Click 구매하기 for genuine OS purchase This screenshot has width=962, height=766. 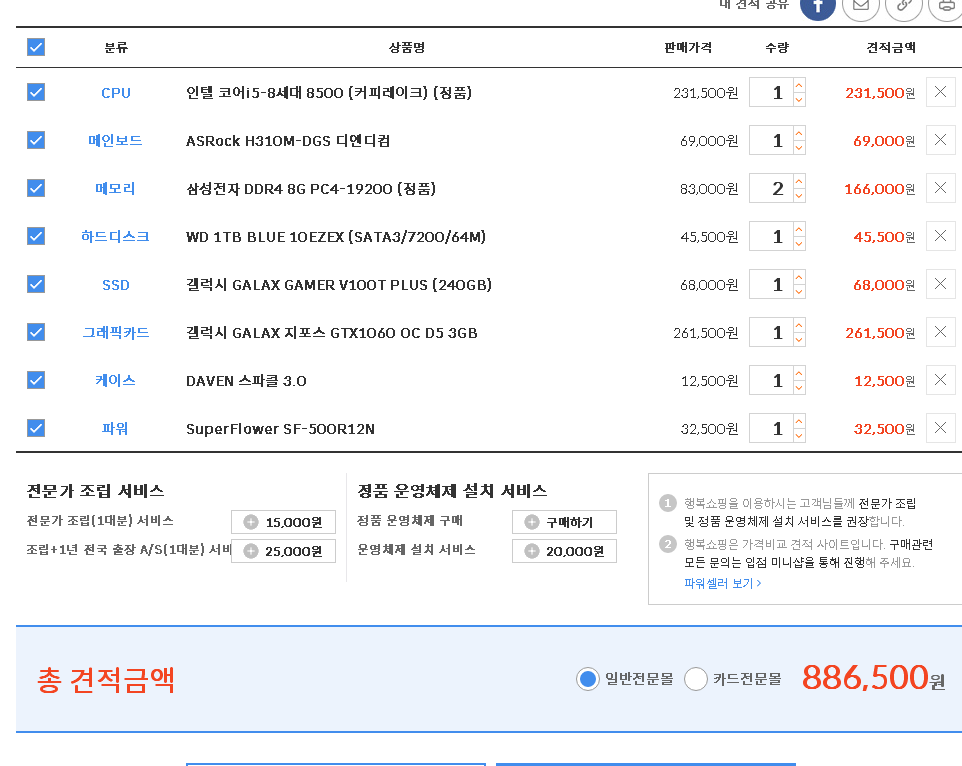click(x=564, y=522)
